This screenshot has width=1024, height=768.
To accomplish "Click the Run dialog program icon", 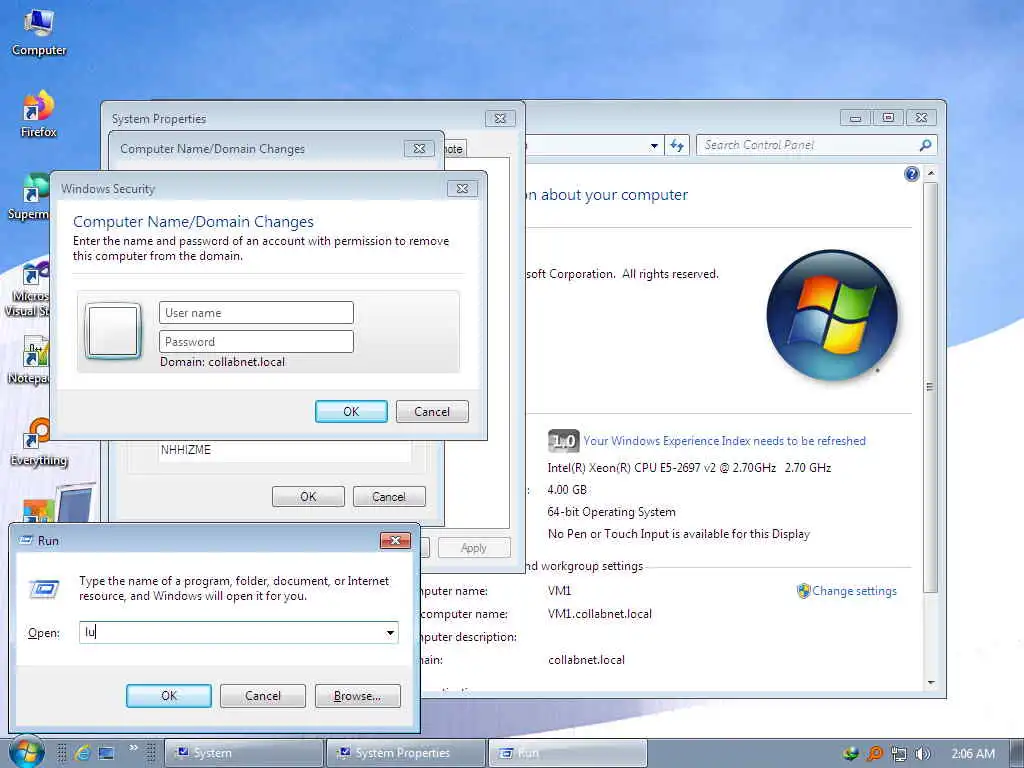I will (x=44, y=589).
